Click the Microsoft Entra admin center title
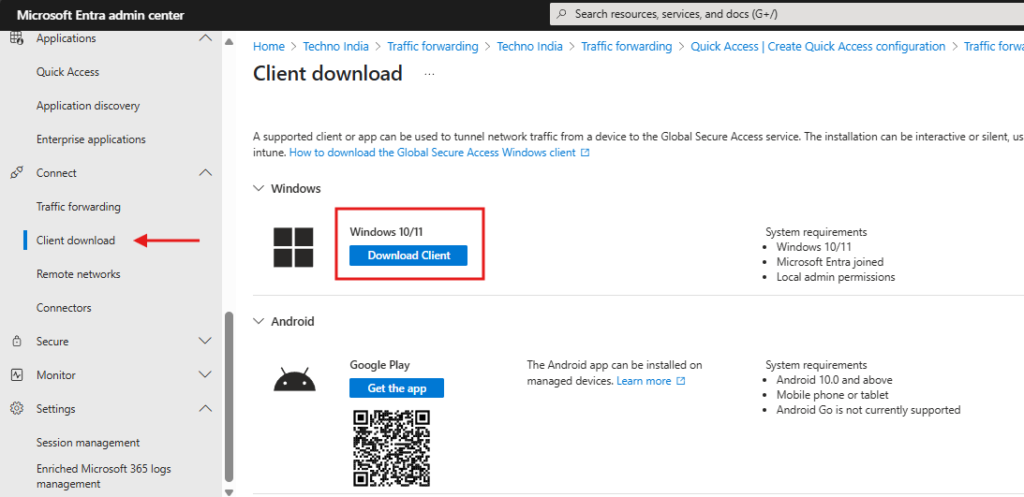 (101, 15)
